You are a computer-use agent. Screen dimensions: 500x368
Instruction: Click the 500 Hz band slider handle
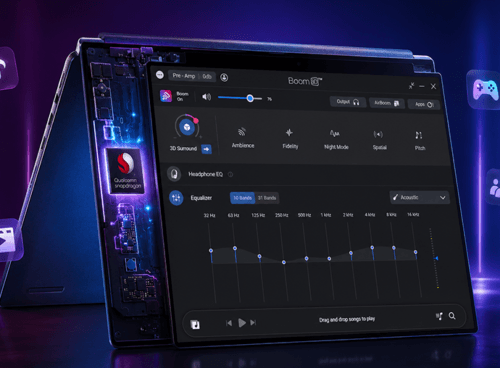(306, 258)
